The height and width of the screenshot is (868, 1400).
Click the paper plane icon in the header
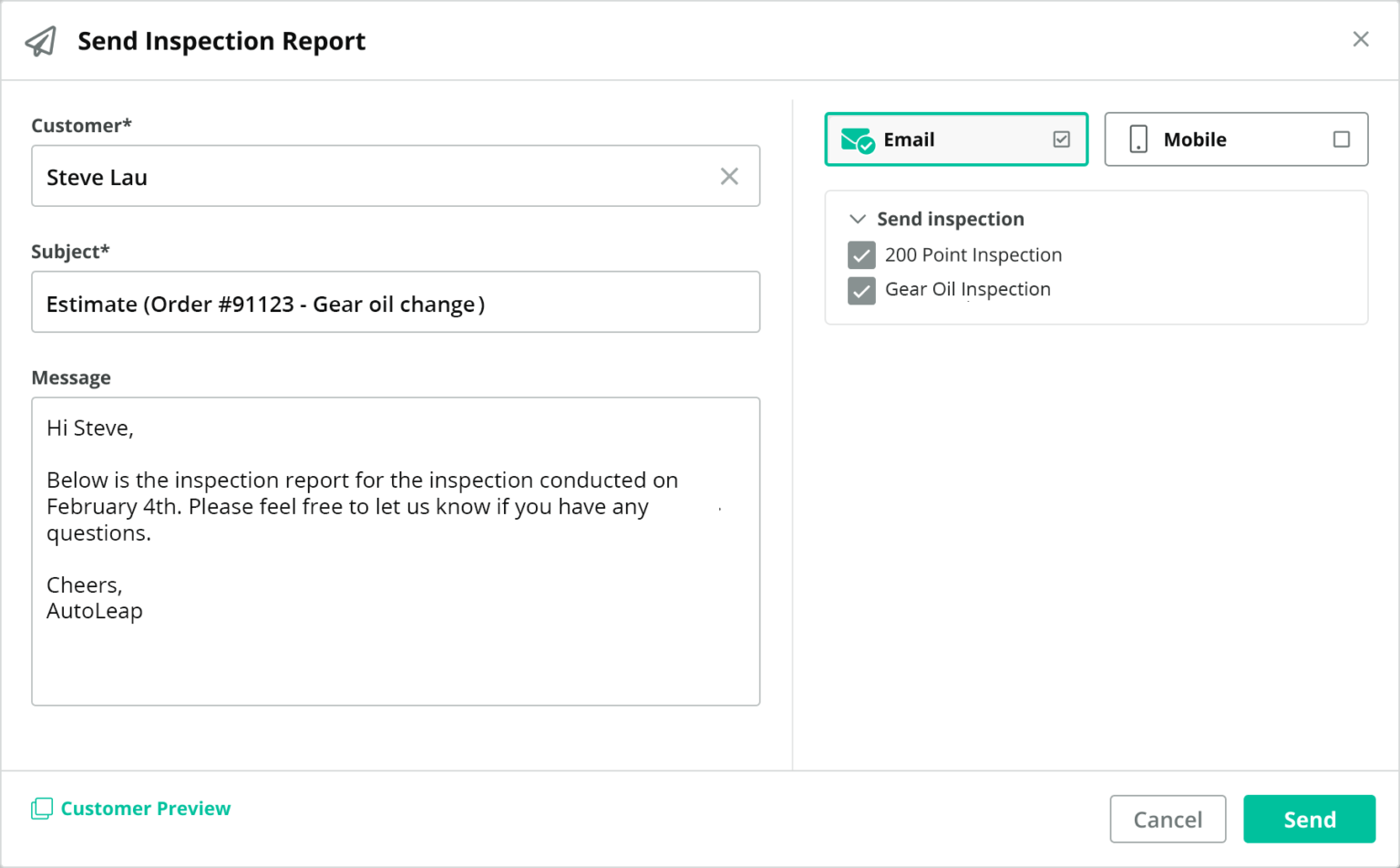[x=40, y=40]
